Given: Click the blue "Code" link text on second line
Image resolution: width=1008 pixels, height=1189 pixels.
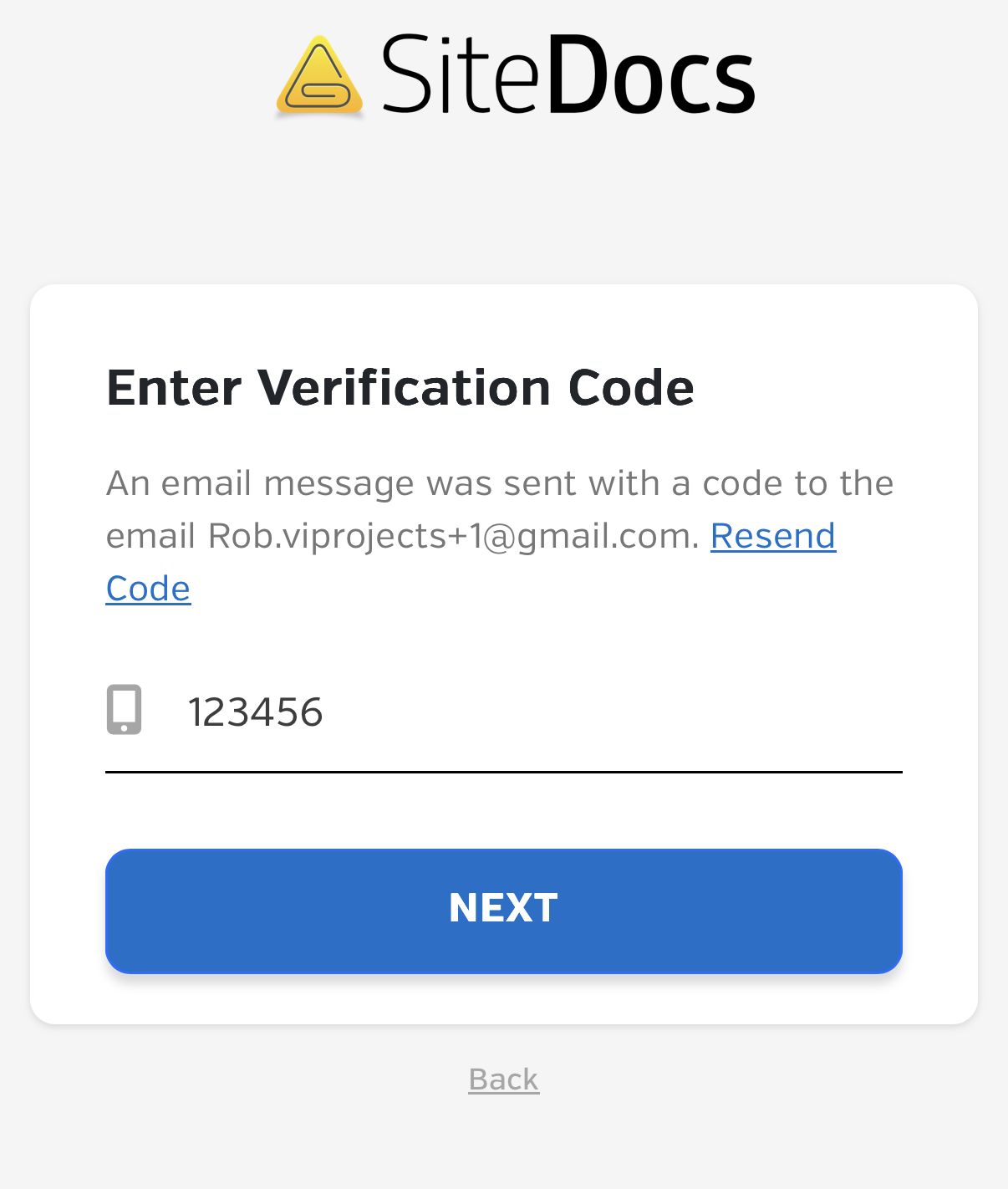Looking at the screenshot, I should pos(148,589).
